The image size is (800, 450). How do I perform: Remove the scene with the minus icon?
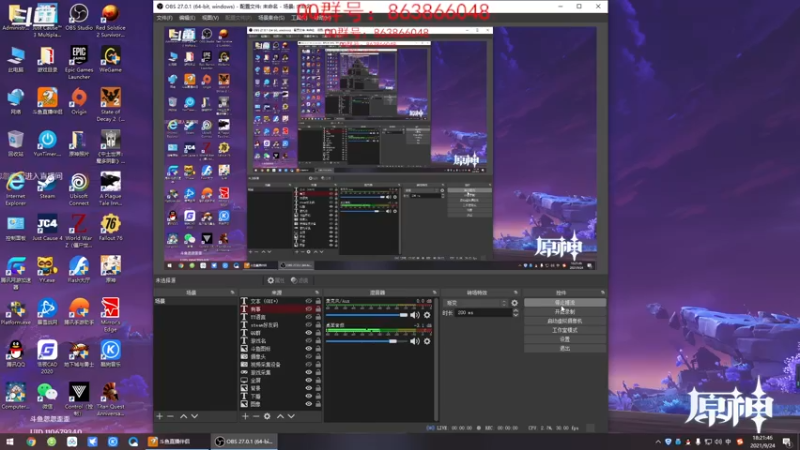point(170,416)
